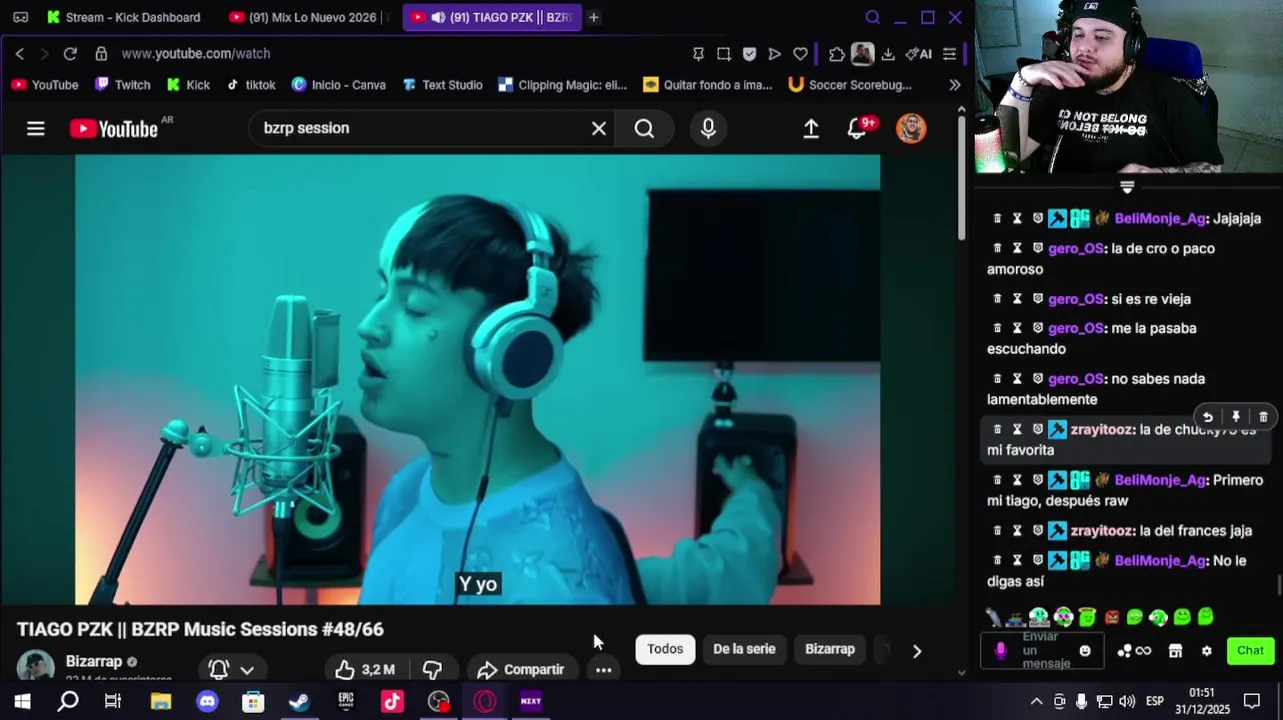Viewport: 1283px width, 720px height.
Task: Open the Inicio - Canva bookmark
Action: [x=339, y=85]
